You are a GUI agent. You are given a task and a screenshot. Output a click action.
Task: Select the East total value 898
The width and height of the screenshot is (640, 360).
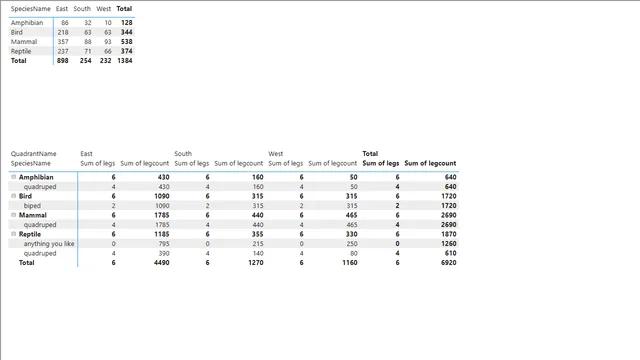(x=62, y=60)
